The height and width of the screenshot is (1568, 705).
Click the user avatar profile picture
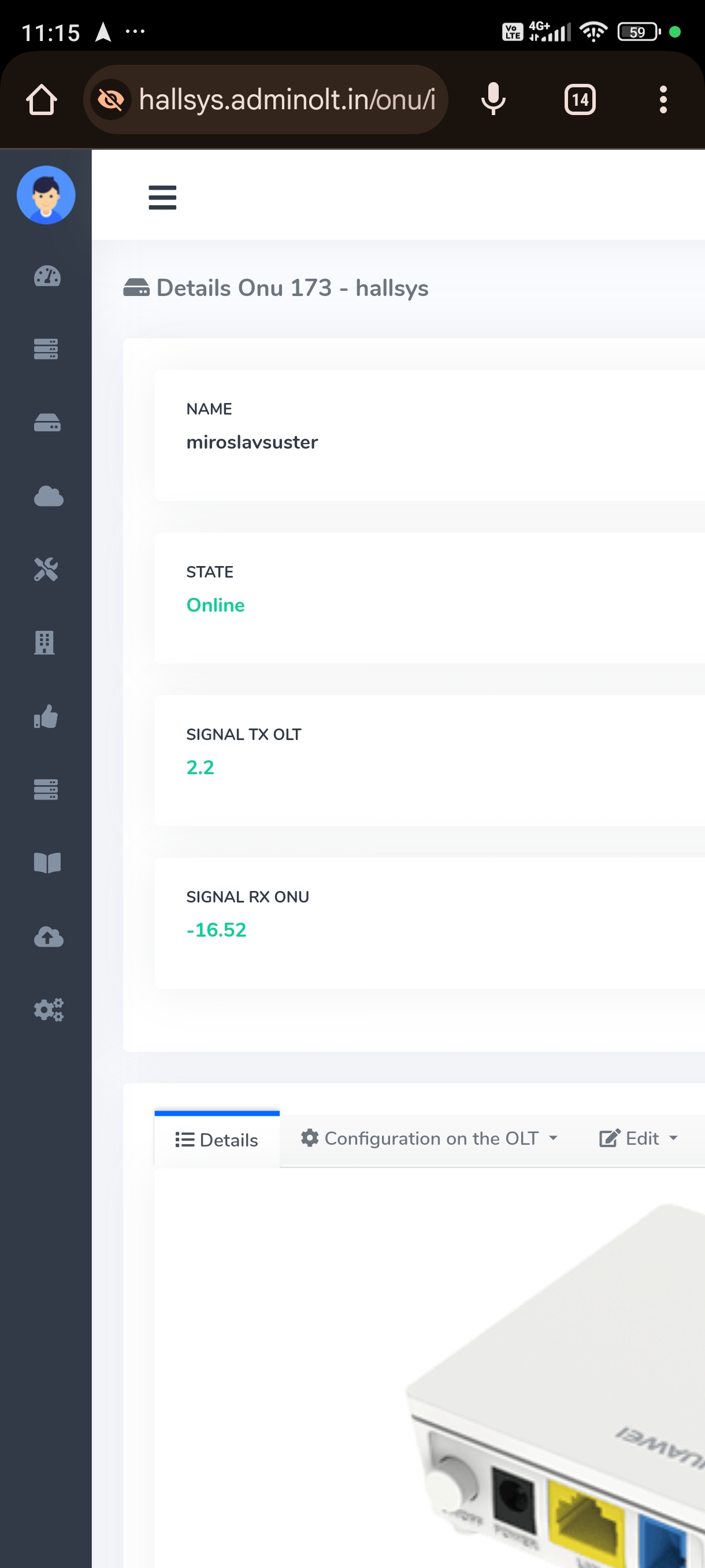click(46, 195)
